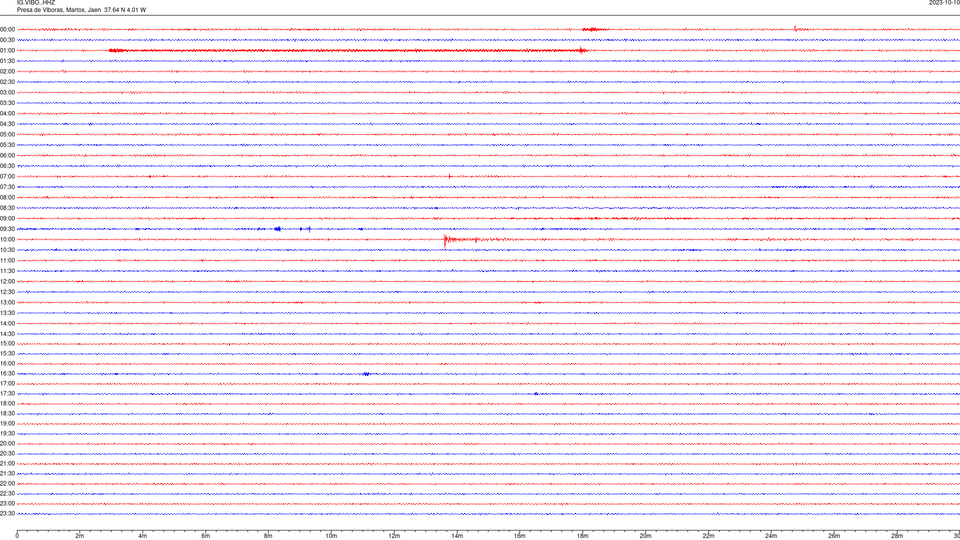The width and height of the screenshot is (960, 540).
Task: Select the 10:30 trace time label
Action: pos(7,250)
